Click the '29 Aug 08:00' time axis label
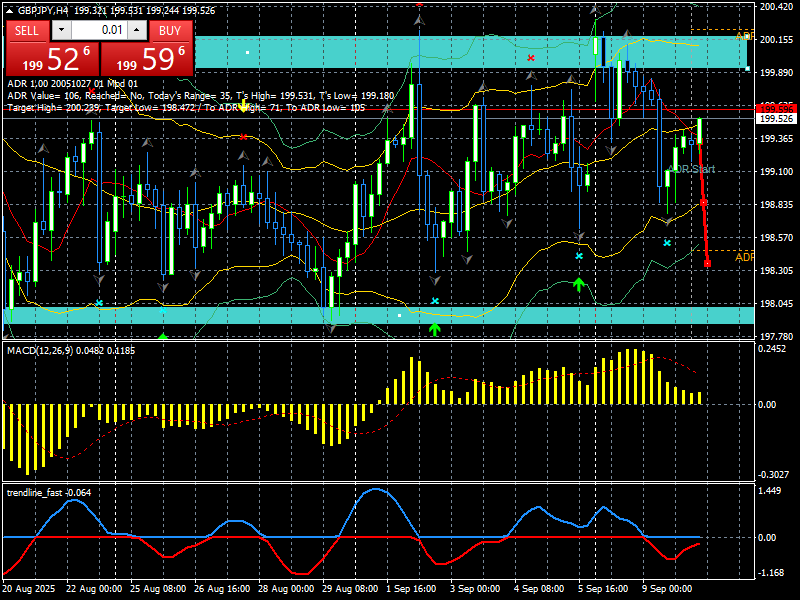The height and width of the screenshot is (600, 800). 351,589
